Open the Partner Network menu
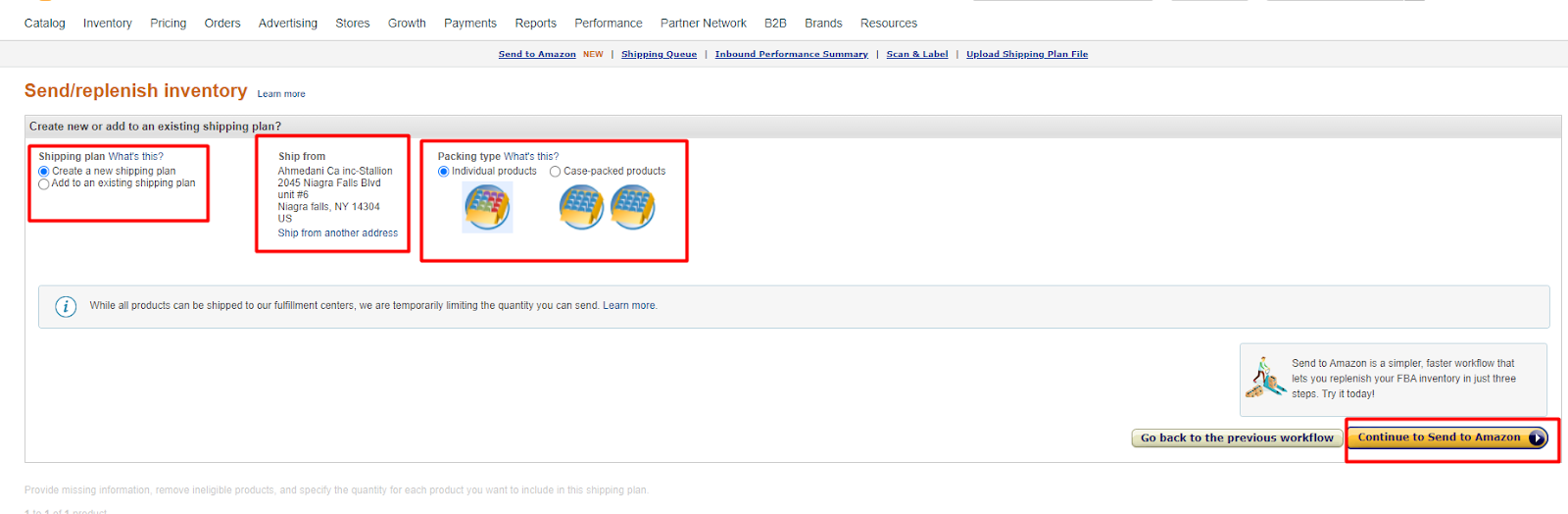 (x=704, y=24)
